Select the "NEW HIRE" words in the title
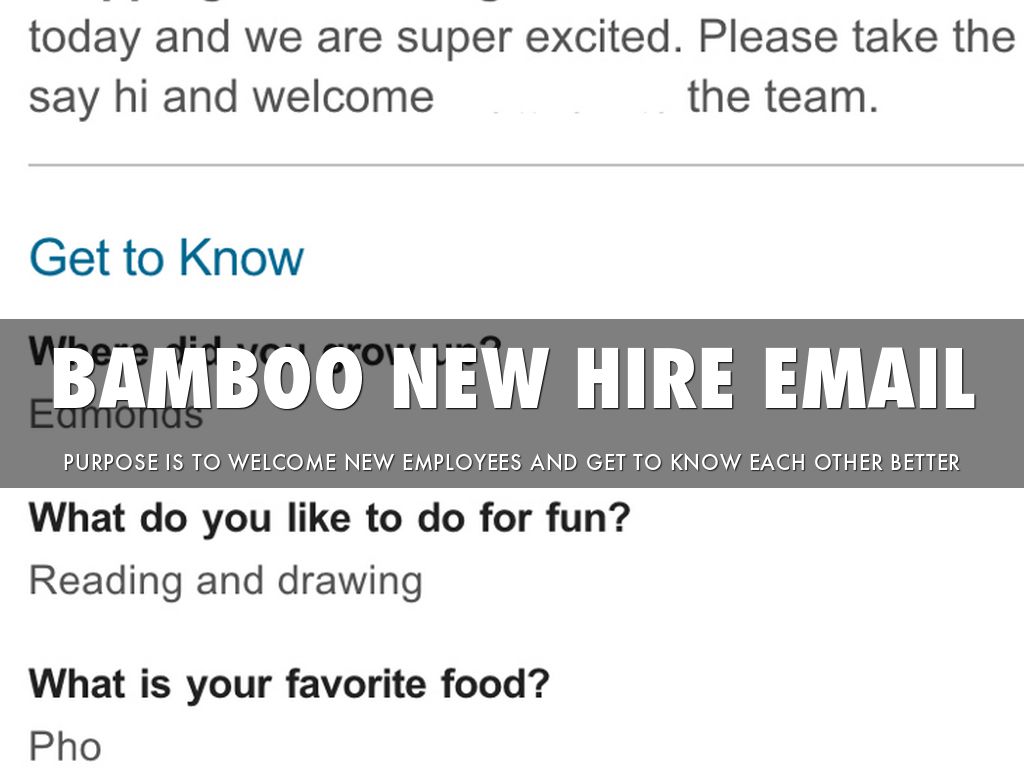The width and height of the screenshot is (1024, 768). (551, 379)
